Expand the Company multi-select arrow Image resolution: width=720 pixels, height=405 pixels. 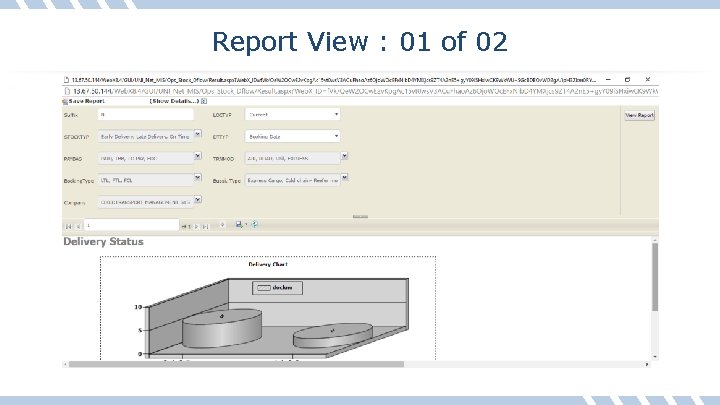(197, 200)
